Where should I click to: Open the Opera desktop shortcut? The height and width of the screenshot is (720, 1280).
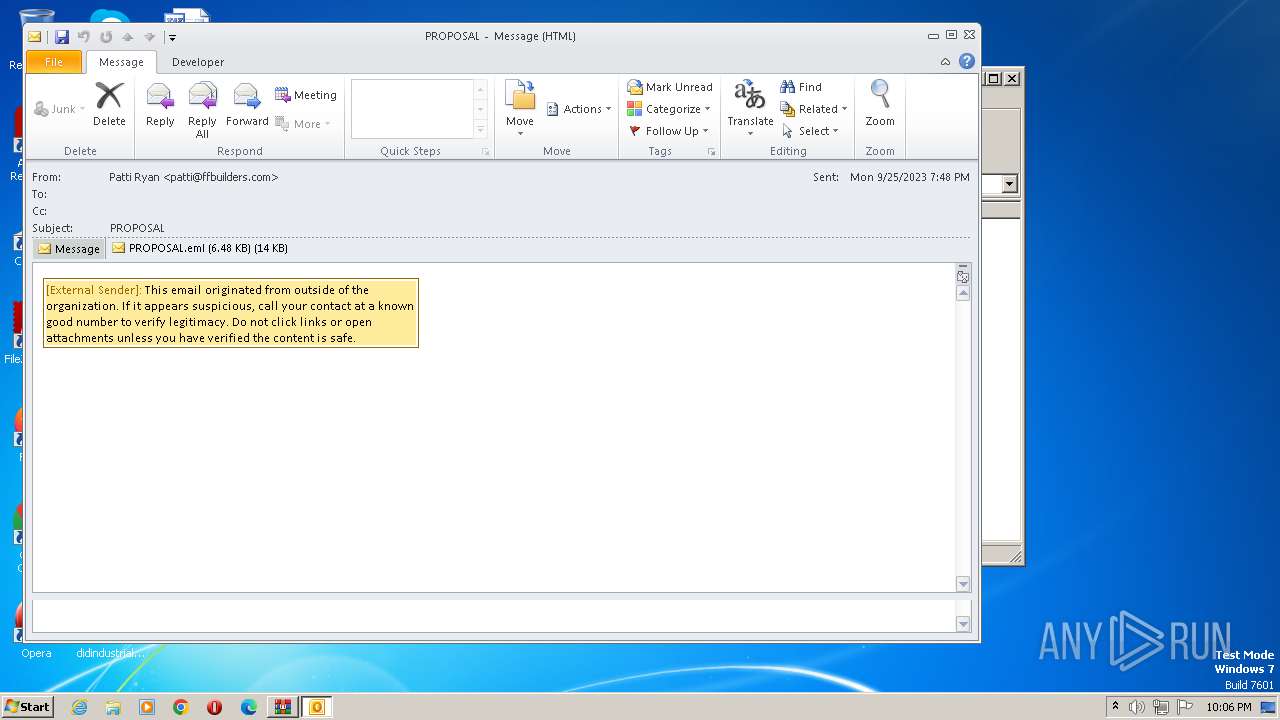point(36,653)
